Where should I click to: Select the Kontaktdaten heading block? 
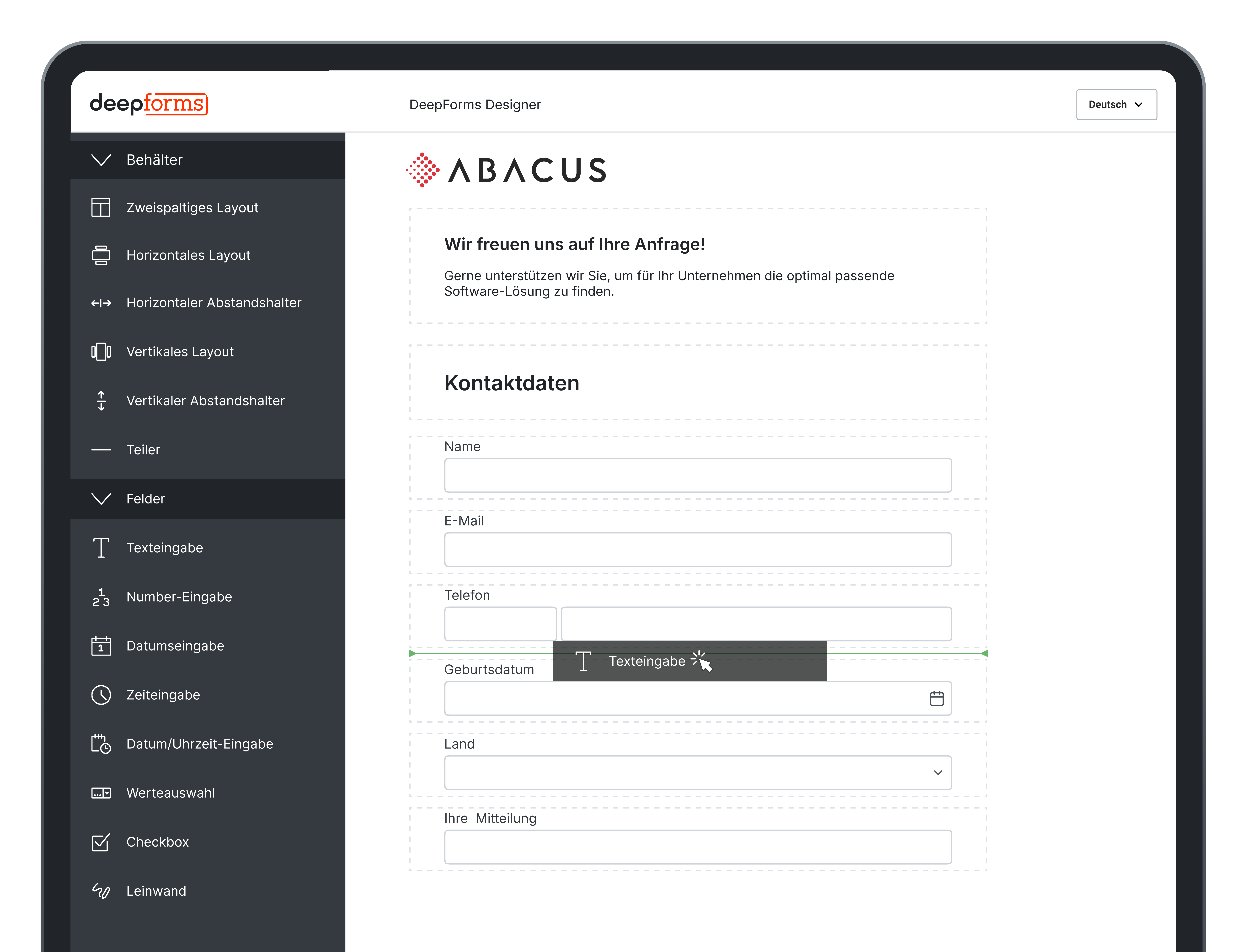[511, 383]
